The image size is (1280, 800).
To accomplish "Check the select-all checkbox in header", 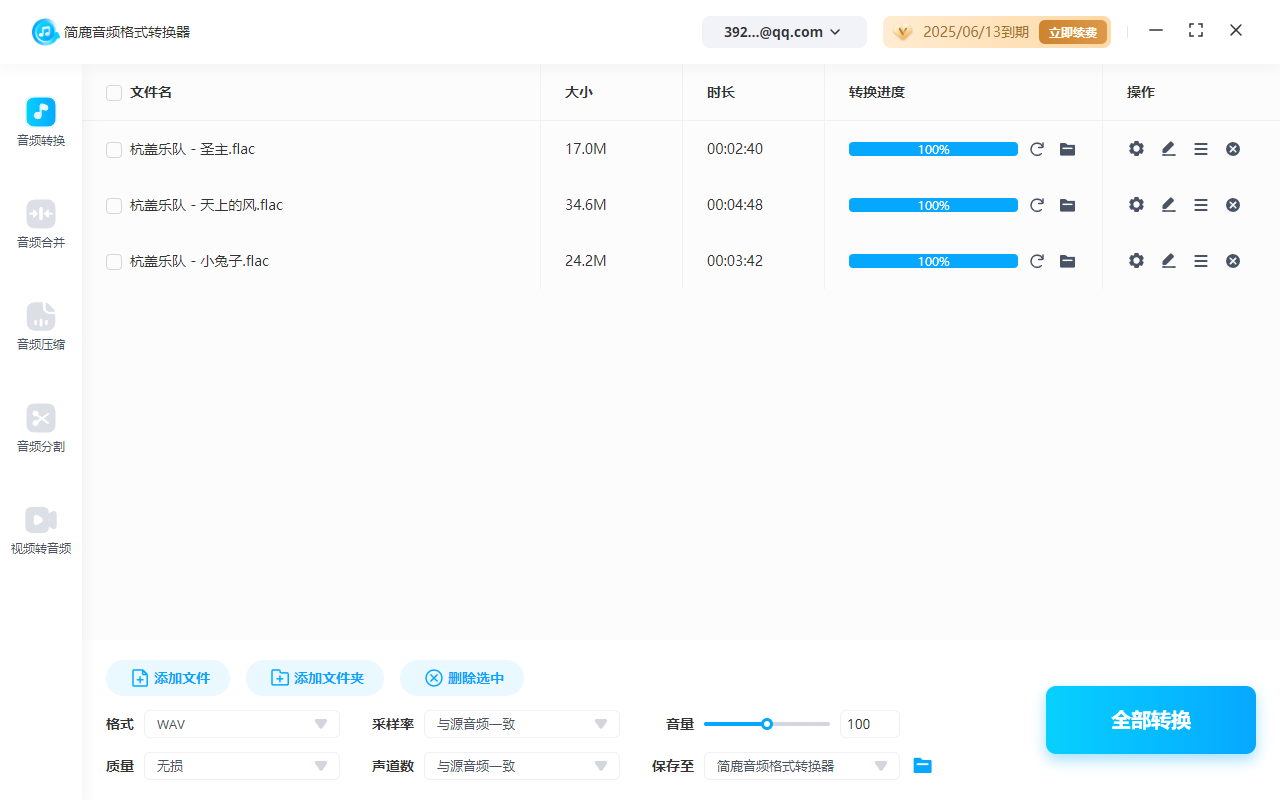I will point(113,92).
